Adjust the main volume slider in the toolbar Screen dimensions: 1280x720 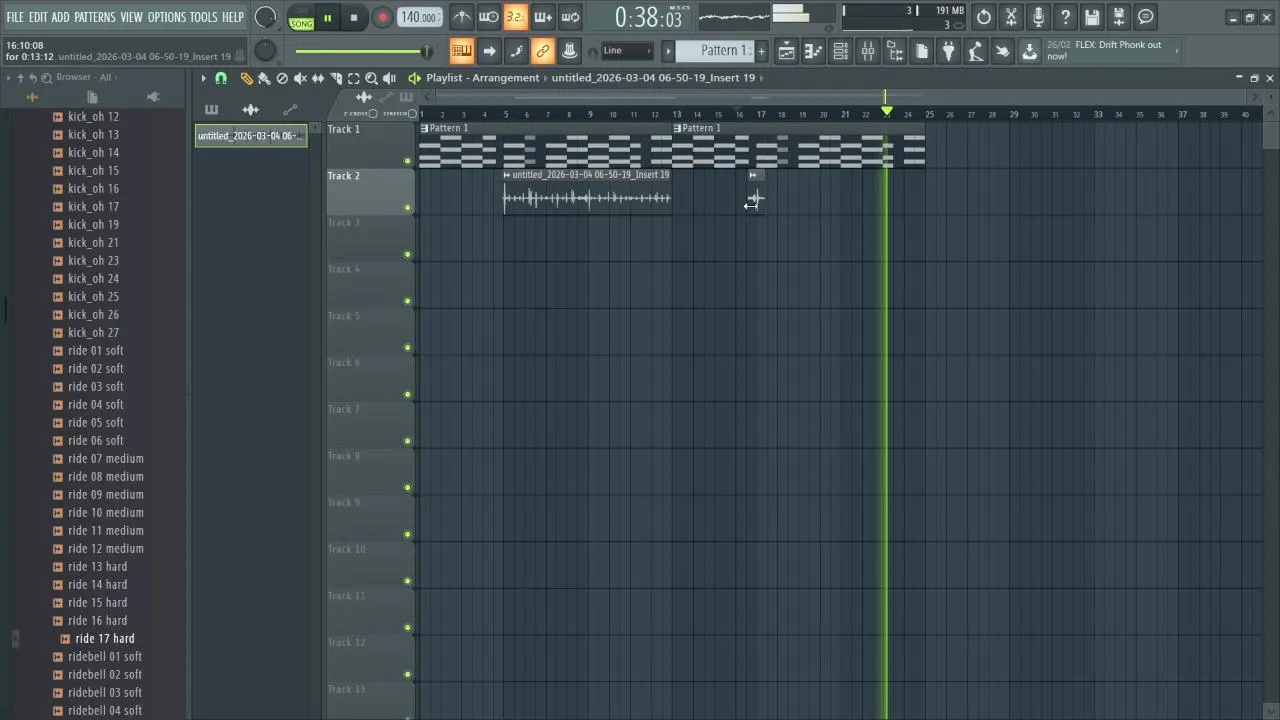pos(362,51)
